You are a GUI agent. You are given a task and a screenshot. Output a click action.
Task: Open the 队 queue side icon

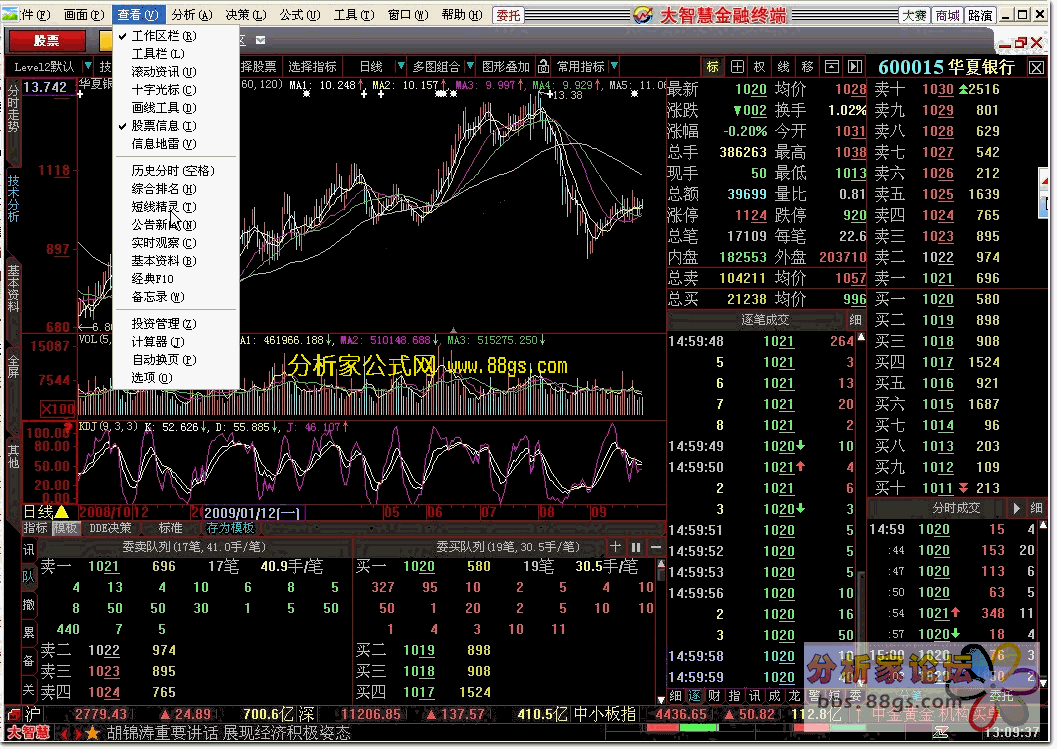pos(28,576)
